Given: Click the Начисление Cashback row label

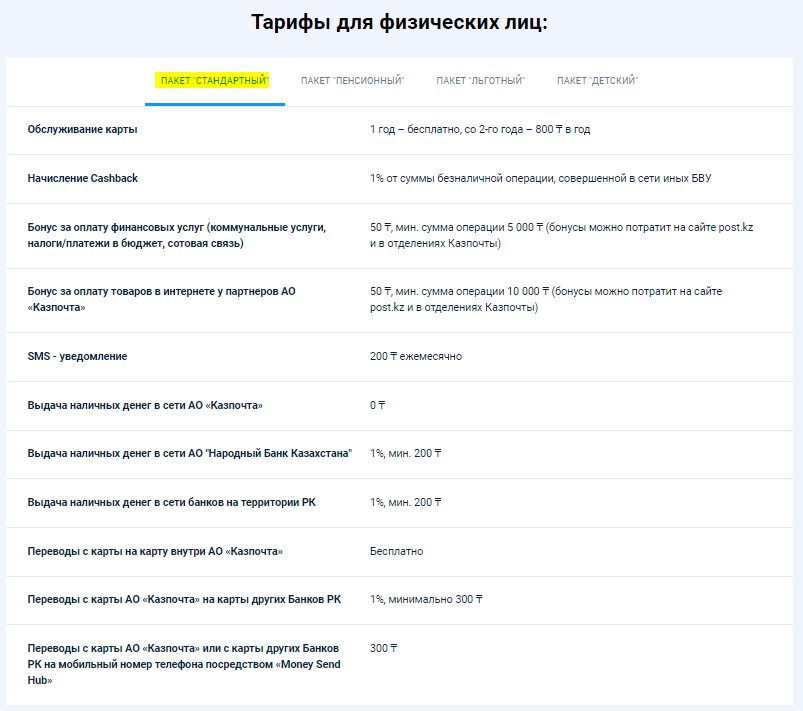Looking at the screenshot, I should pos(82,178).
